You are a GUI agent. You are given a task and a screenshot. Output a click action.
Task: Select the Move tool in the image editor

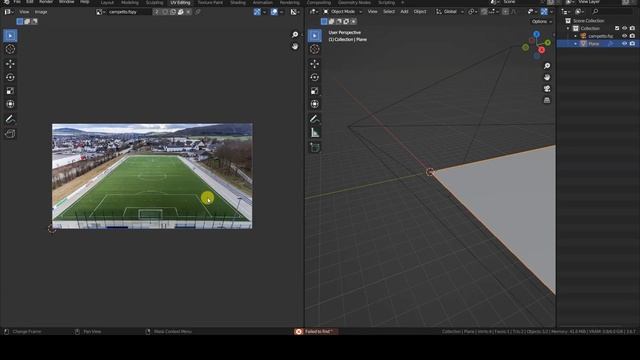point(10,64)
